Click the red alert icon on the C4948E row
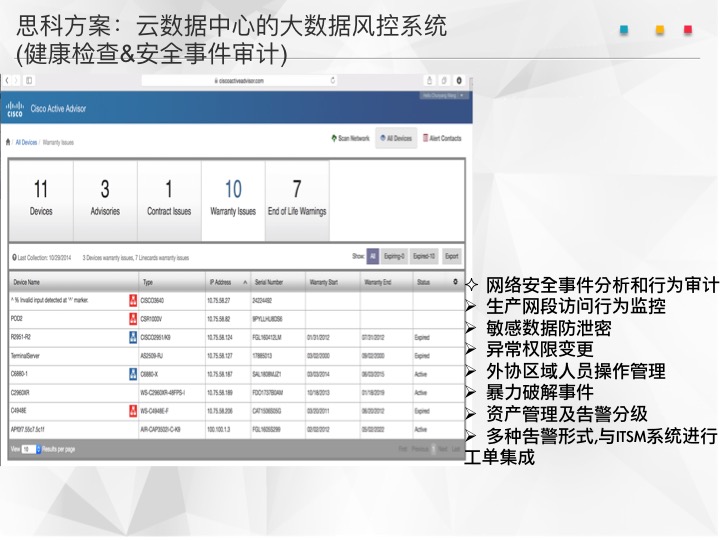720x540 pixels. (133, 411)
